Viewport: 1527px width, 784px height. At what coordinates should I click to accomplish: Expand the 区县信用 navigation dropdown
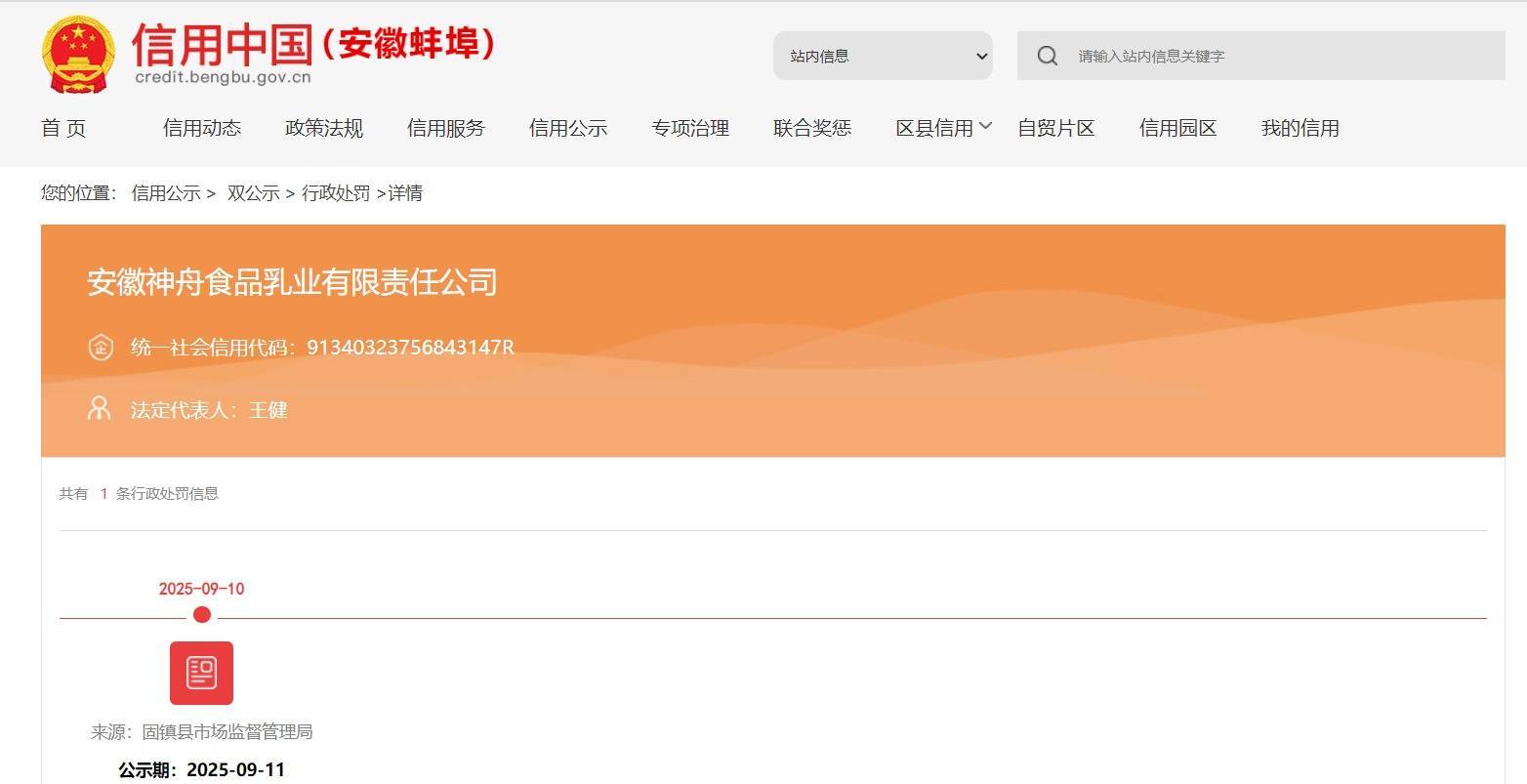click(x=942, y=127)
